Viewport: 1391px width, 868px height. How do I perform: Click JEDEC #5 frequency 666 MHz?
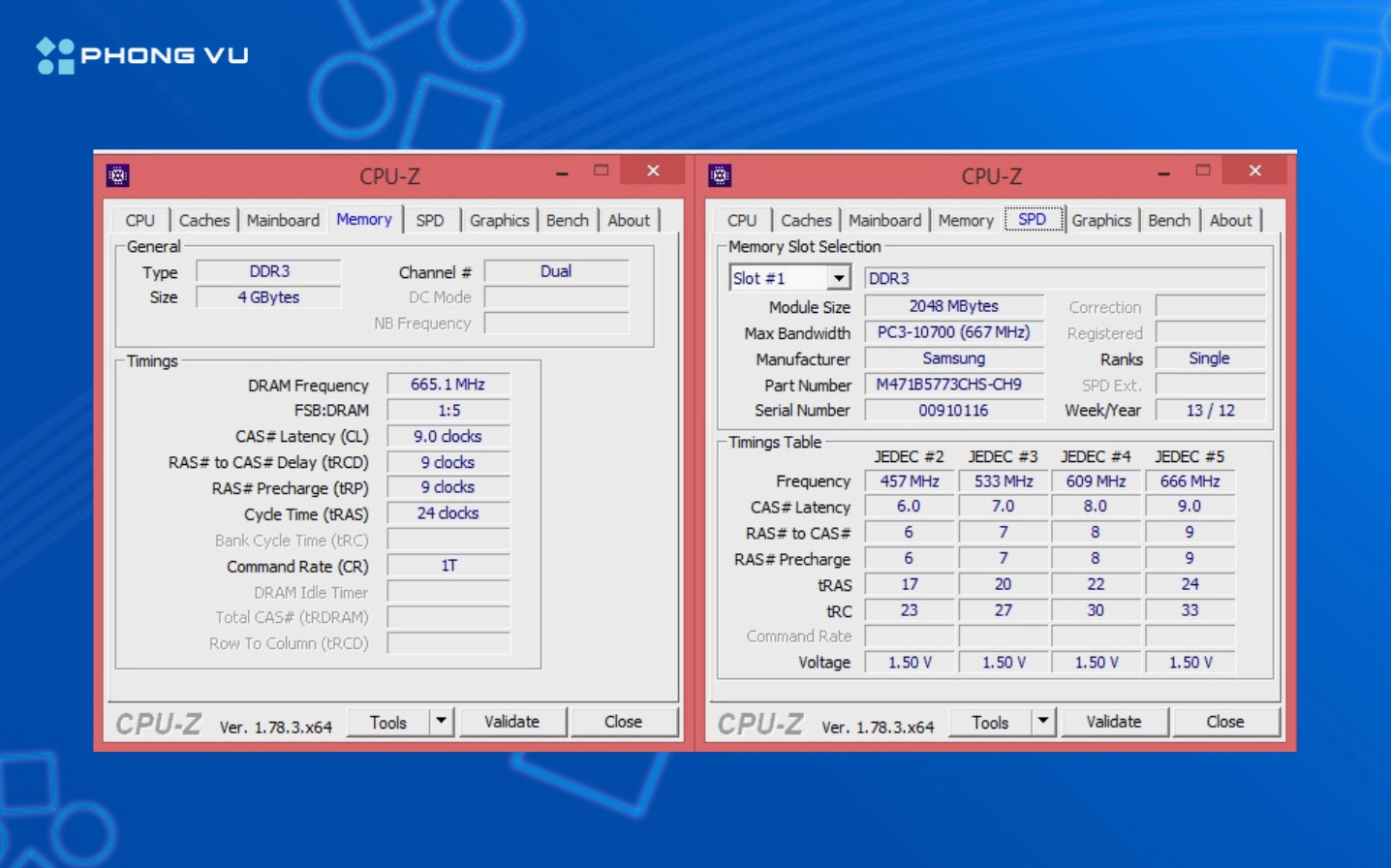(x=1190, y=480)
